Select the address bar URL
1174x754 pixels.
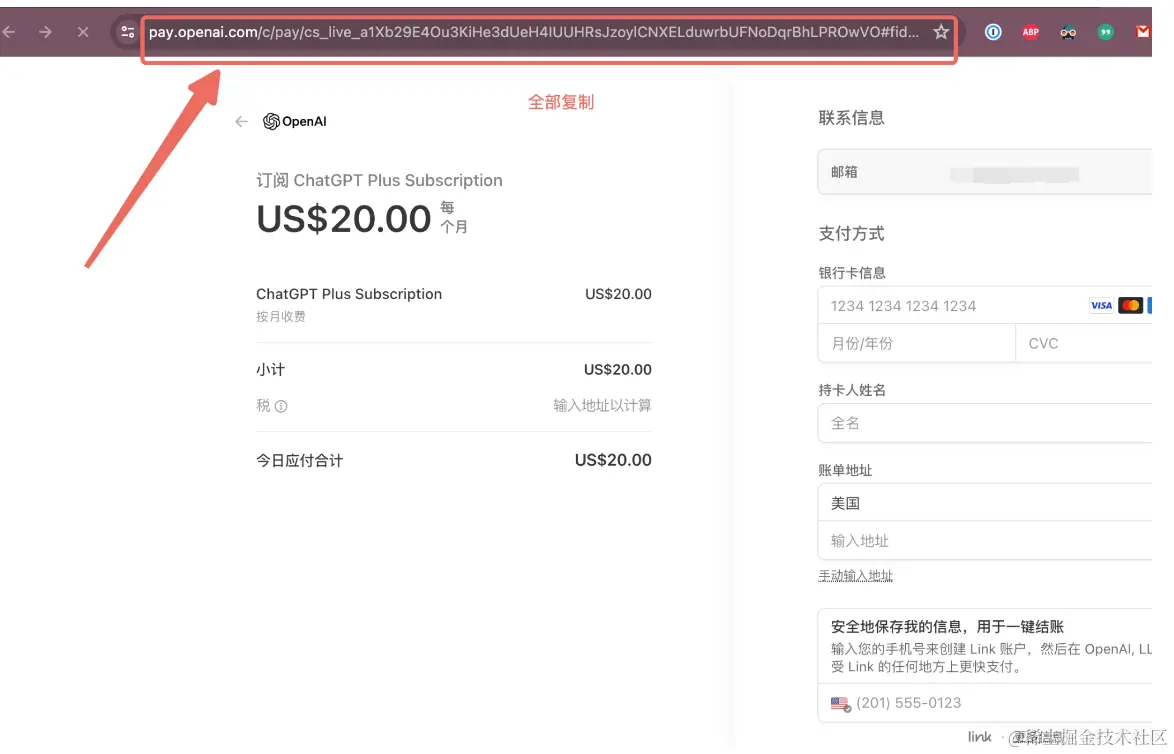point(534,32)
